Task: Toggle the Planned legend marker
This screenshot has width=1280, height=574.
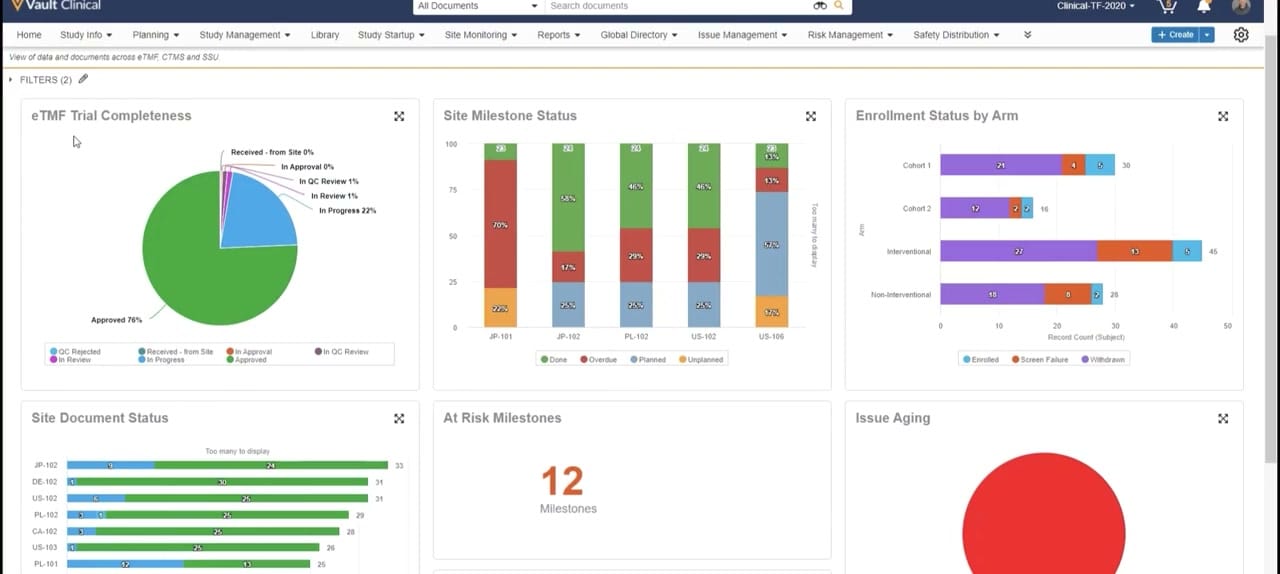Action: (633, 359)
